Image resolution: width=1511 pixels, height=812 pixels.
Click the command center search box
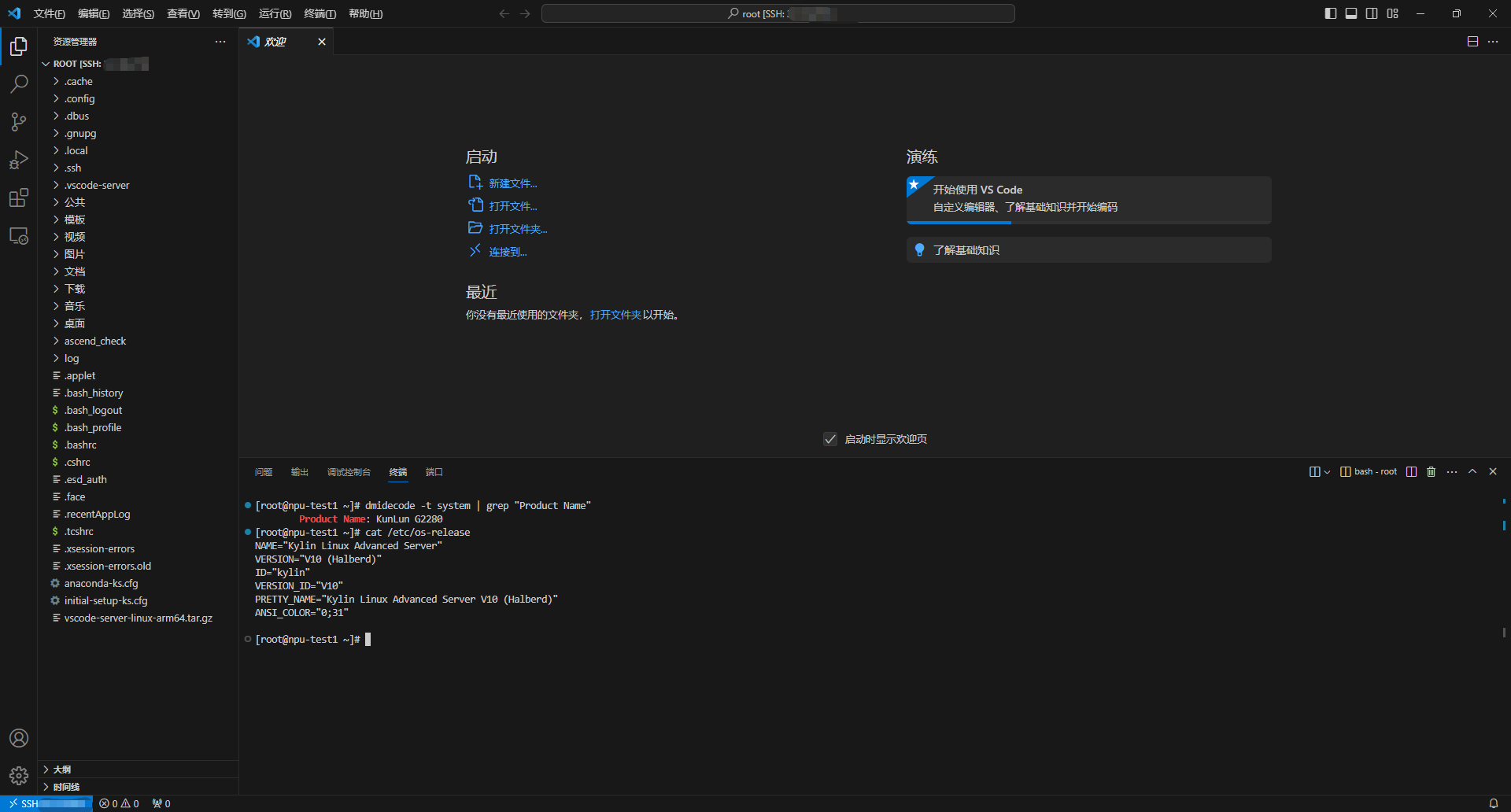(778, 13)
